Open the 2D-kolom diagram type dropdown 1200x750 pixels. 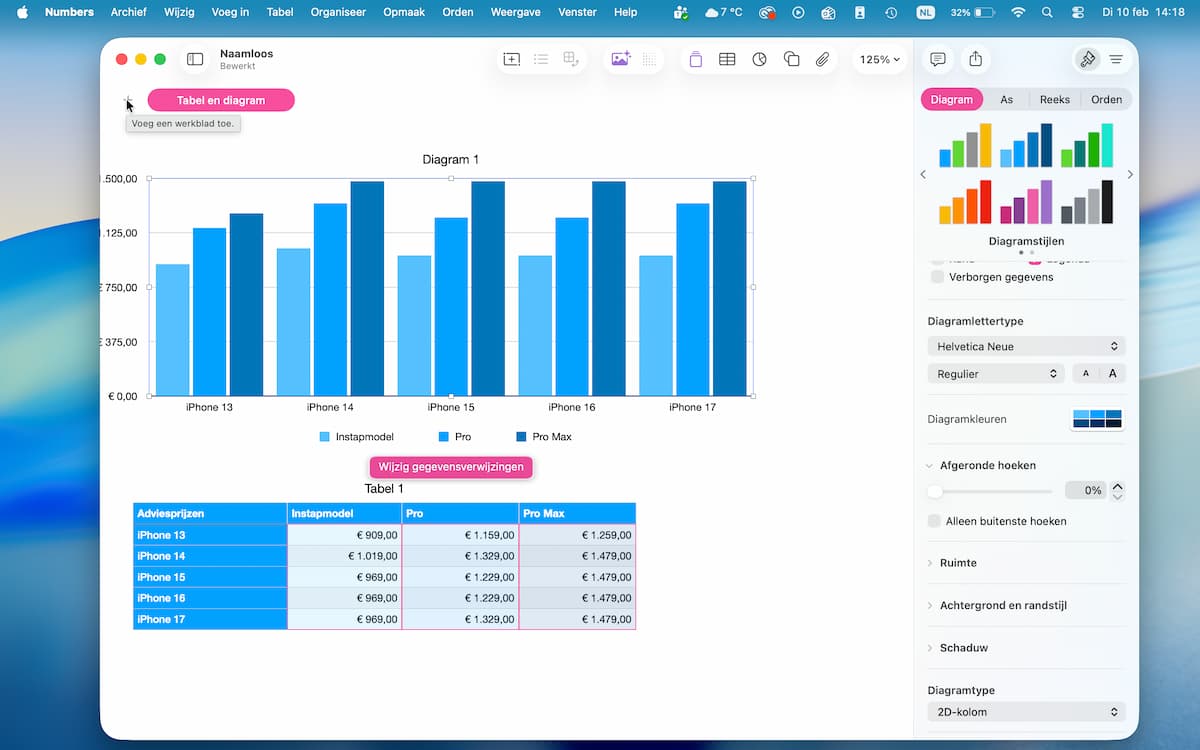pos(1026,712)
